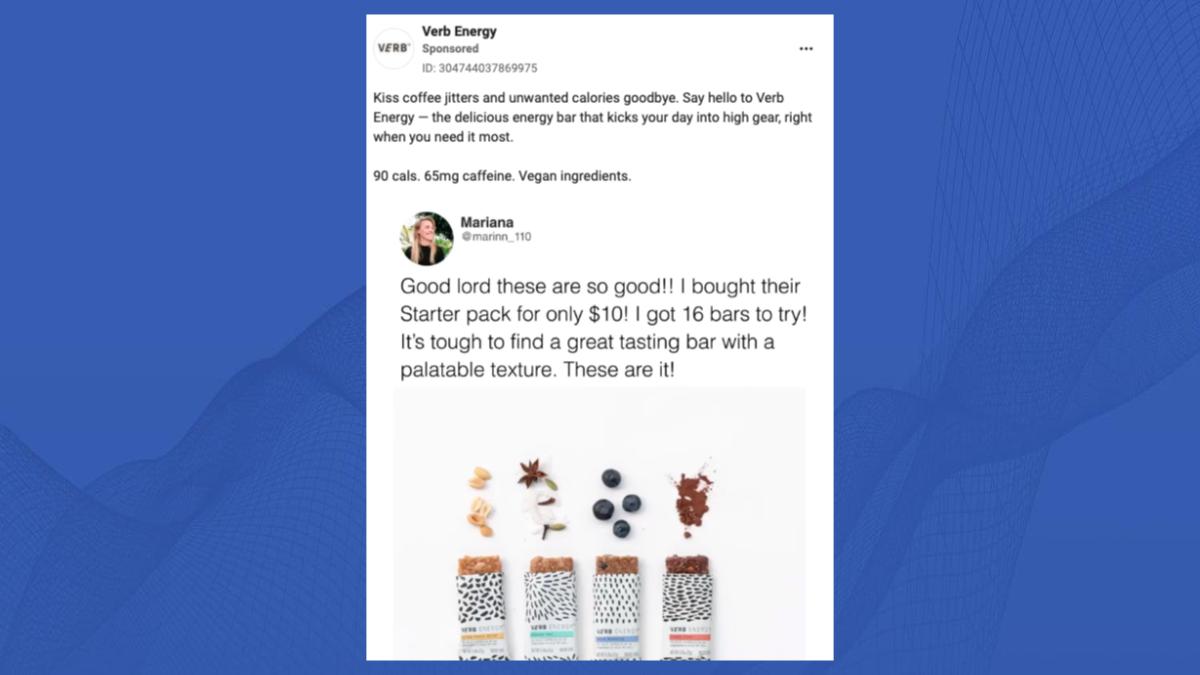Select the energy bar with the red label
The image size is (1200, 675).
pos(688,607)
